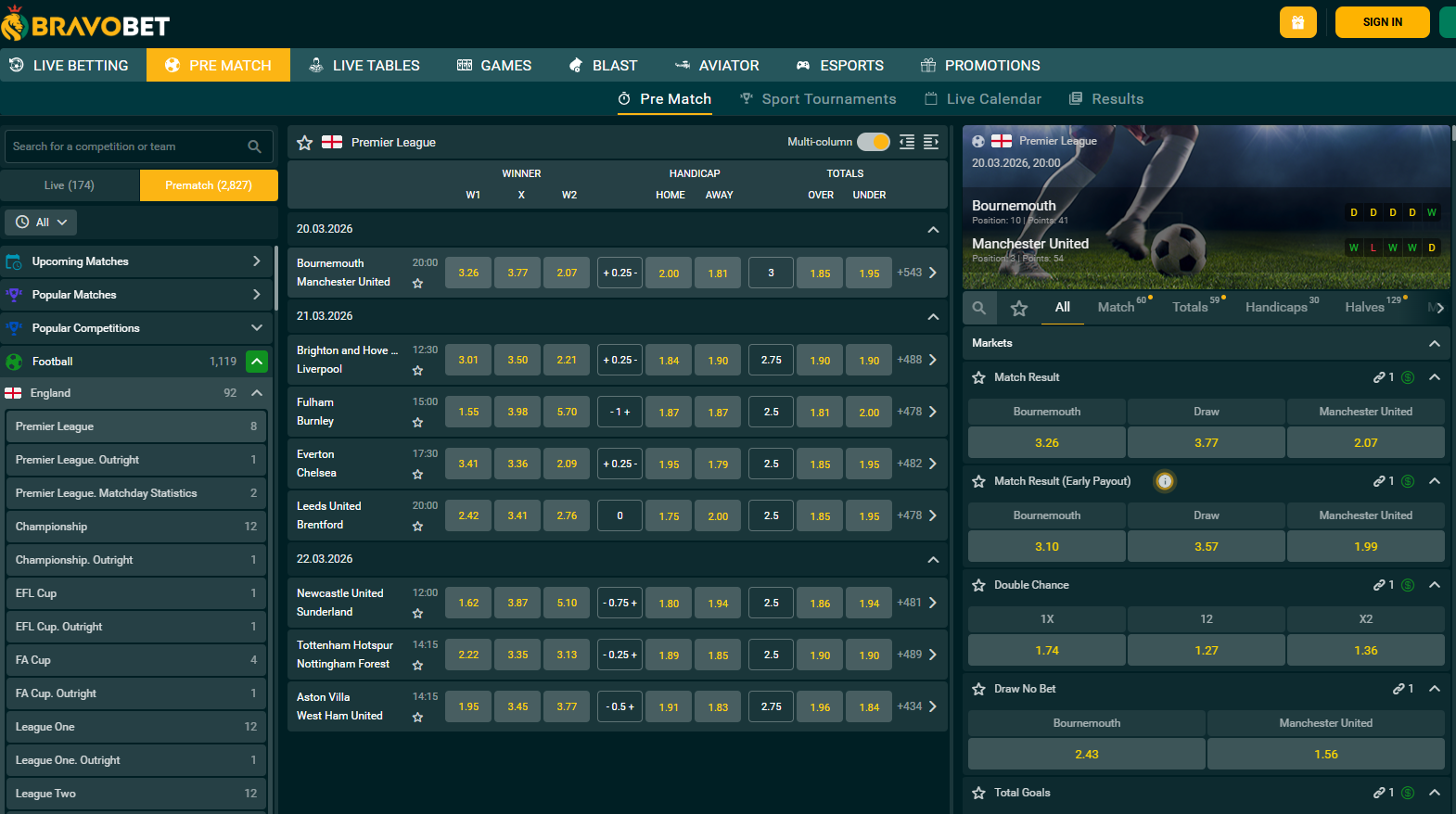The height and width of the screenshot is (814, 1456).
Task: Favorite the Premier League with star icon
Action: point(304,143)
